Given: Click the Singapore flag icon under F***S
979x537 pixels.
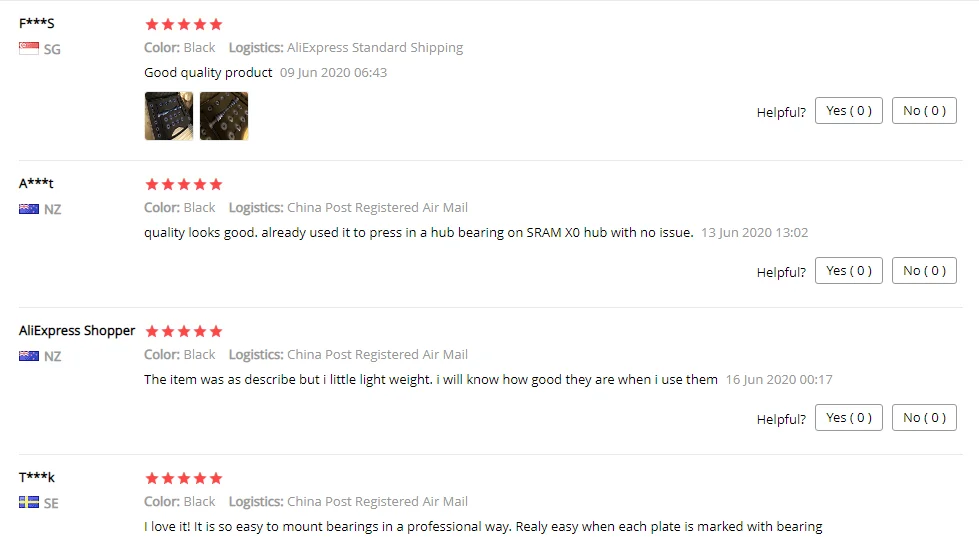Looking at the screenshot, I should tap(29, 48).
